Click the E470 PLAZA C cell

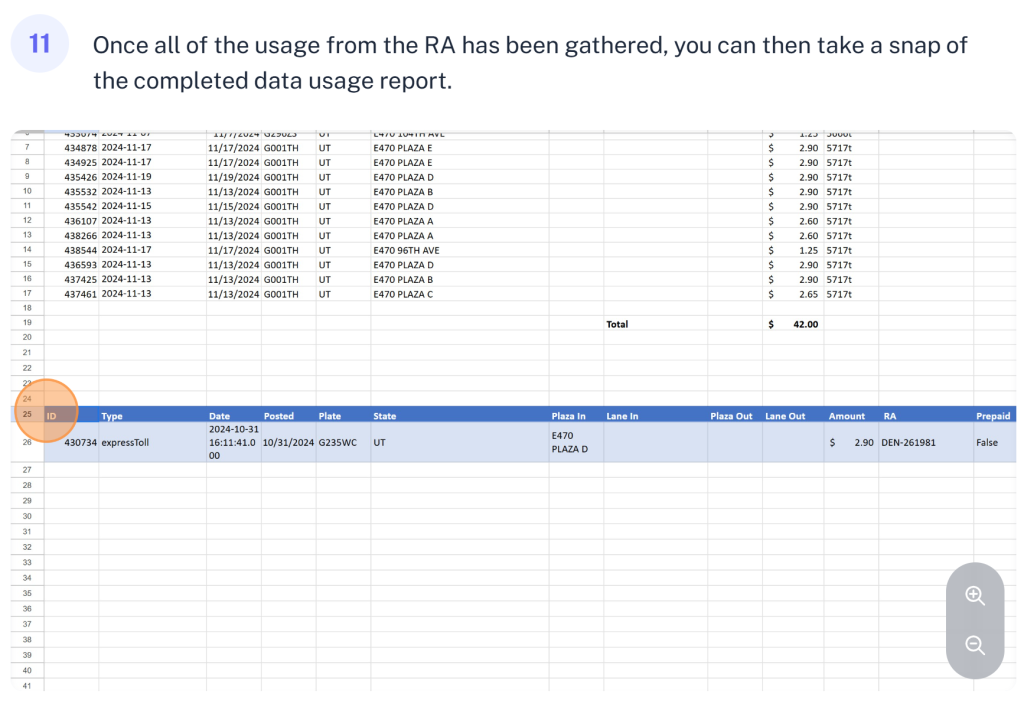coord(403,294)
